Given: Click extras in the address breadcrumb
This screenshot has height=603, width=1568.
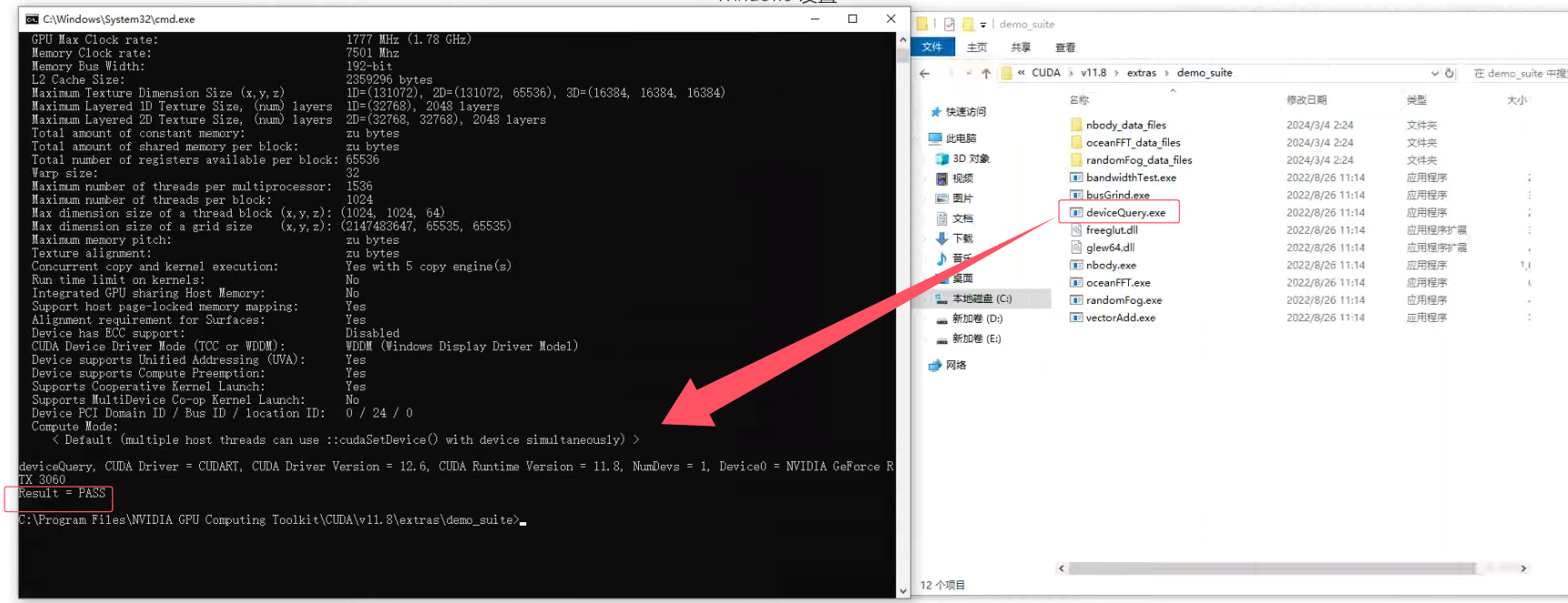Looking at the screenshot, I should (x=1142, y=73).
